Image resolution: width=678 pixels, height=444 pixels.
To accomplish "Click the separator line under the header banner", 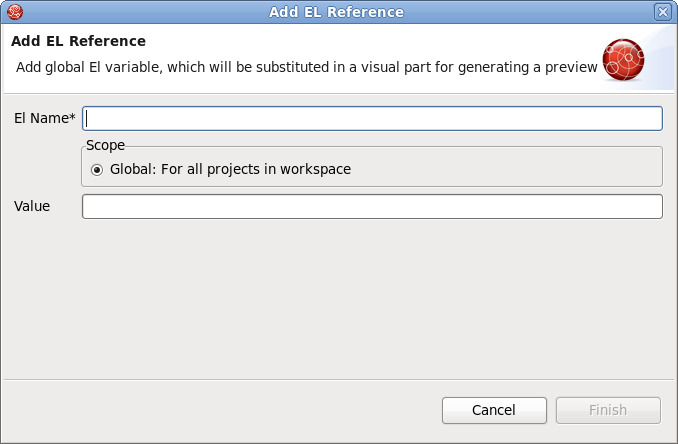I will 338,93.
